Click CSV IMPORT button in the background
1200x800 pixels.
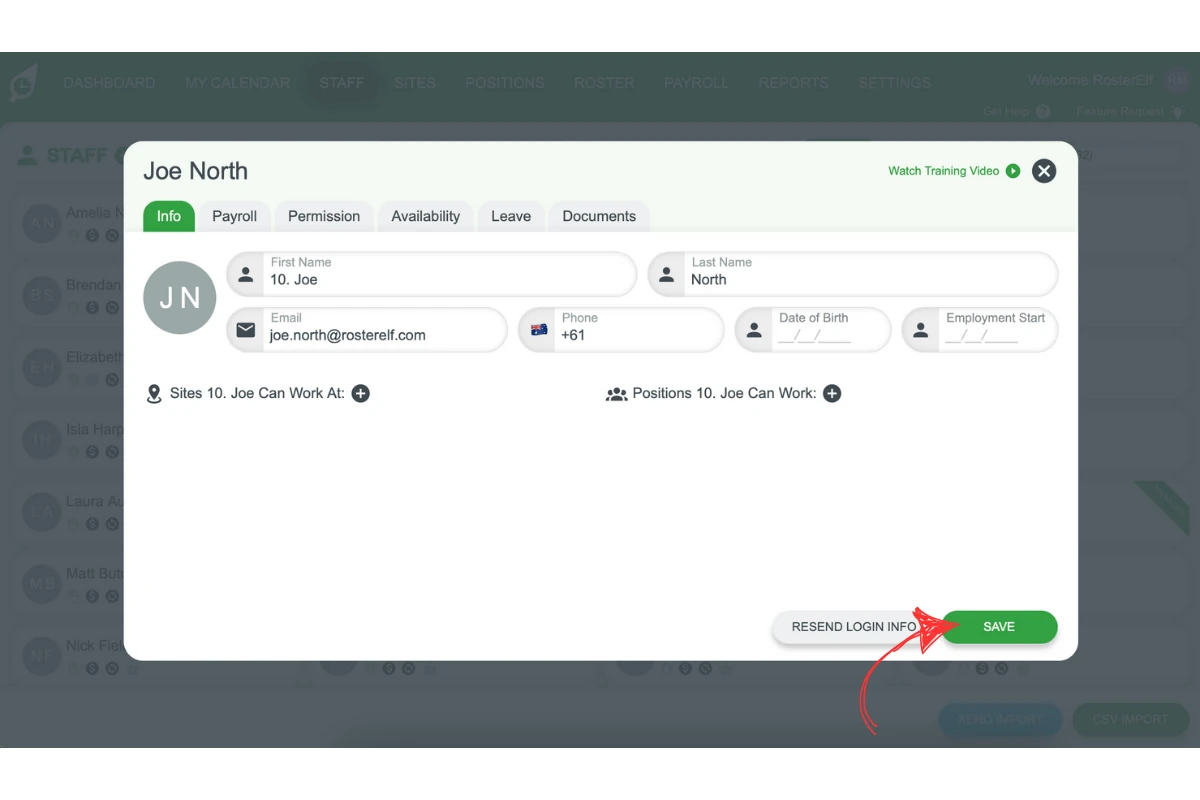pyautogui.click(x=1130, y=719)
